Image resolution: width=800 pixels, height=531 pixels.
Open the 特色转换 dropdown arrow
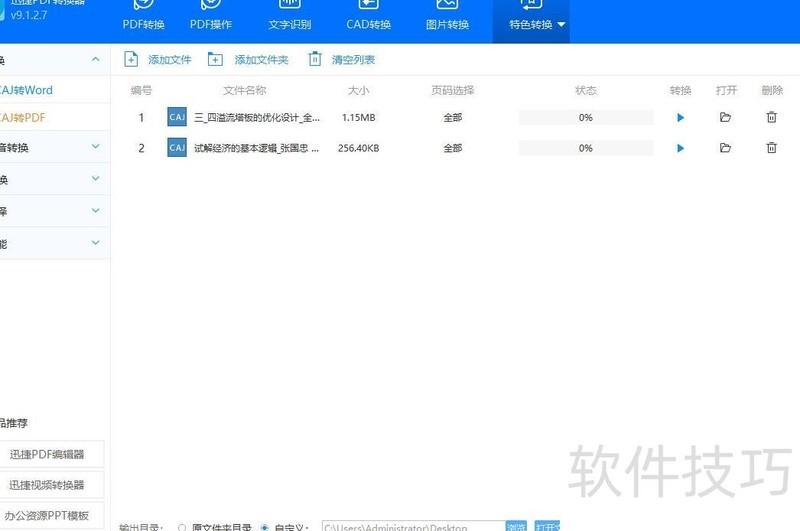pos(561,24)
